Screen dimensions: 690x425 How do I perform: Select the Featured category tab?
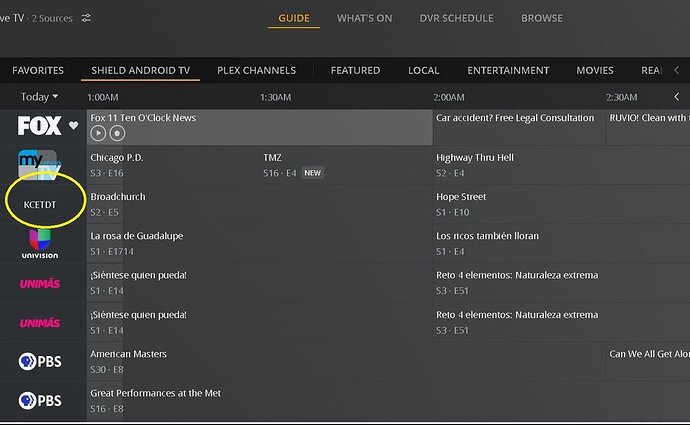(355, 70)
